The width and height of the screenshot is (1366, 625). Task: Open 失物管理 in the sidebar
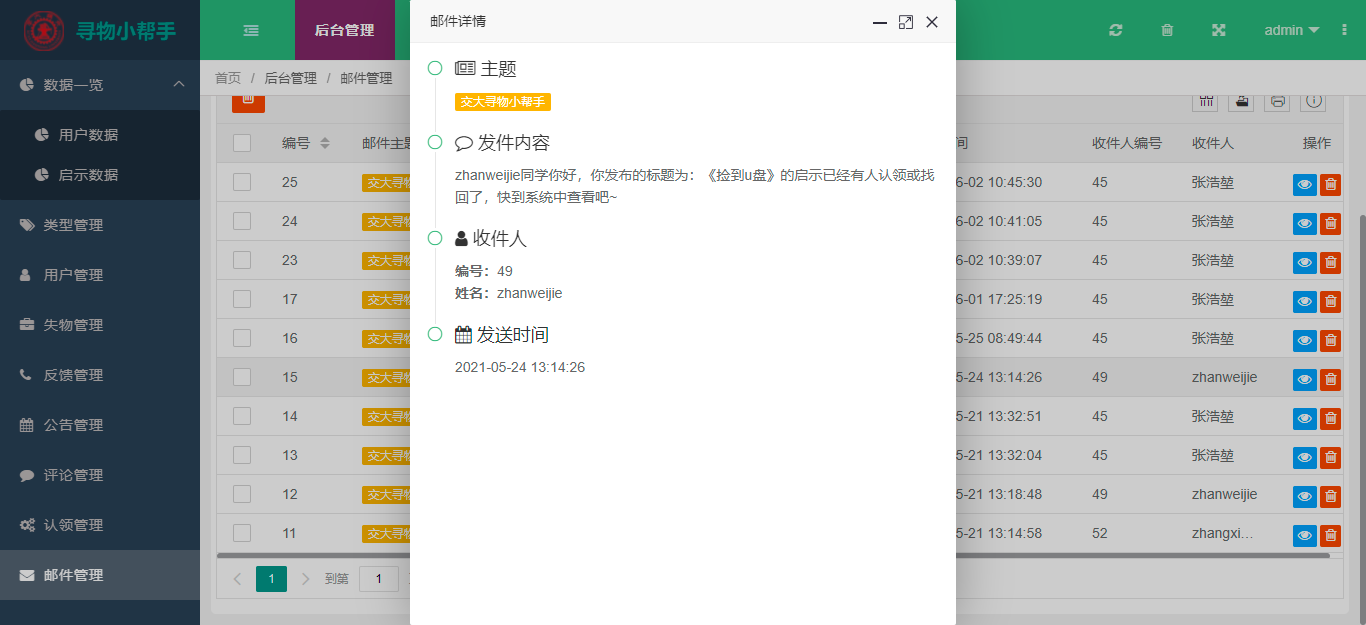pyautogui.click(x=100, y=325)
